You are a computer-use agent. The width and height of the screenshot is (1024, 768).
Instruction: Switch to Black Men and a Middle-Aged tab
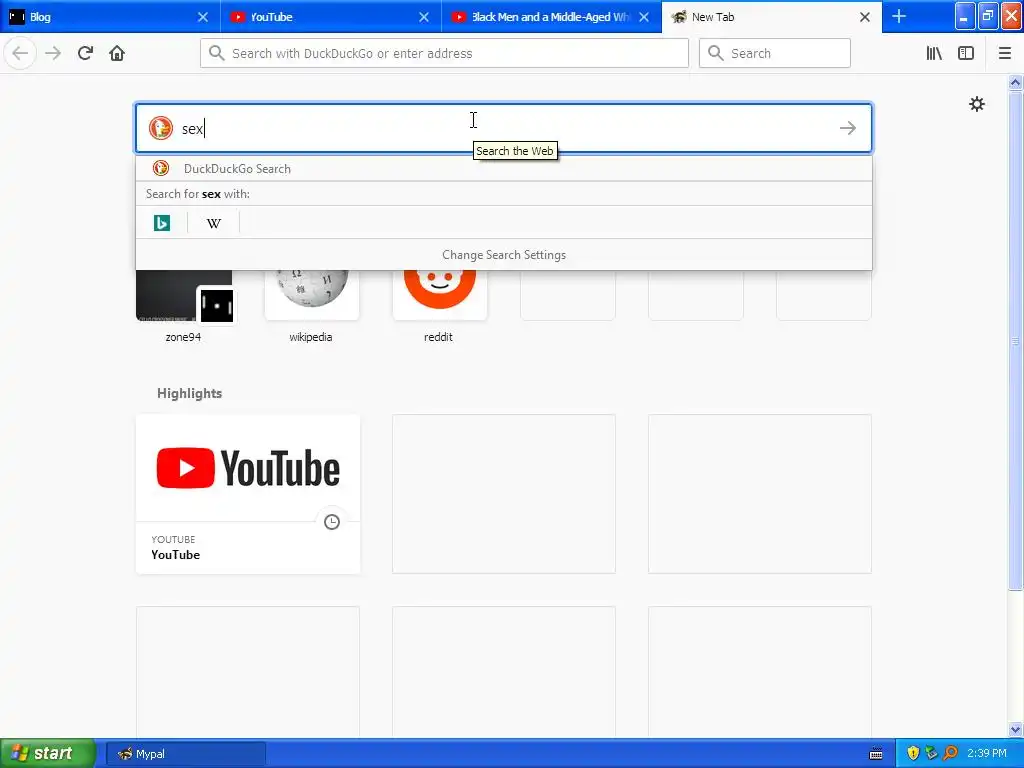point(551,17)
